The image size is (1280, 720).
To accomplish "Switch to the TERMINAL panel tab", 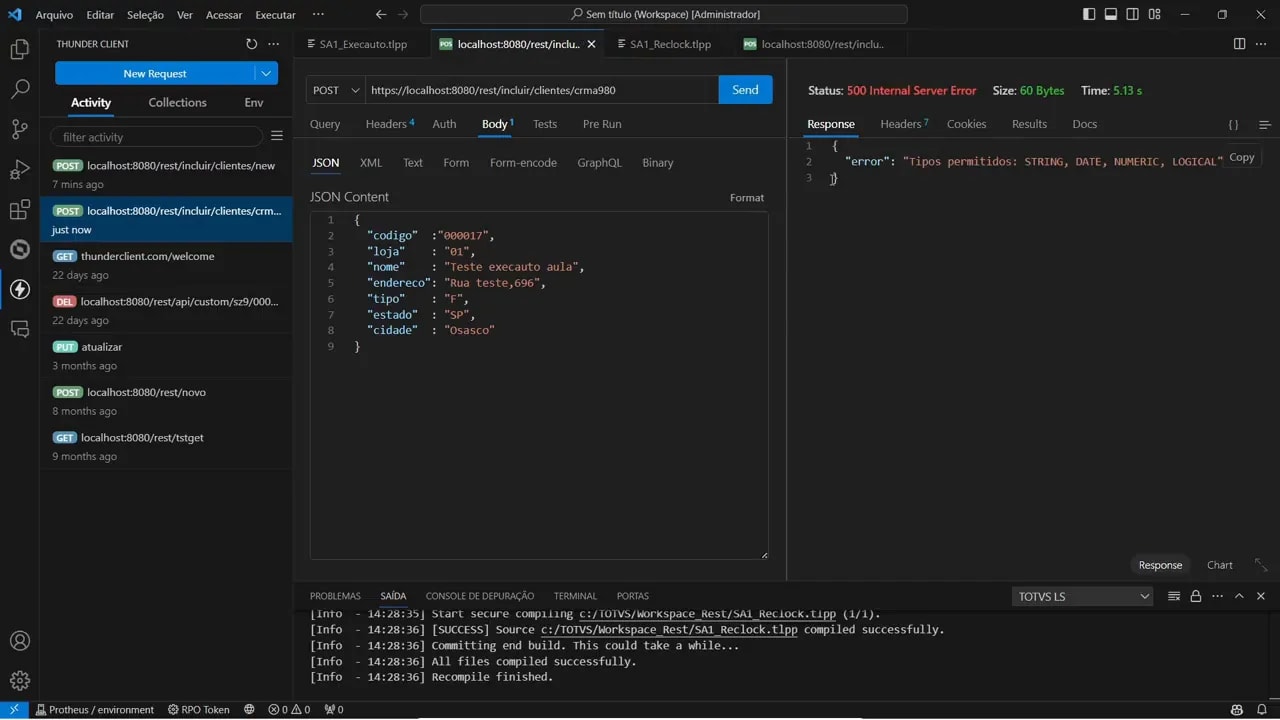I will [x=574, y=596].
